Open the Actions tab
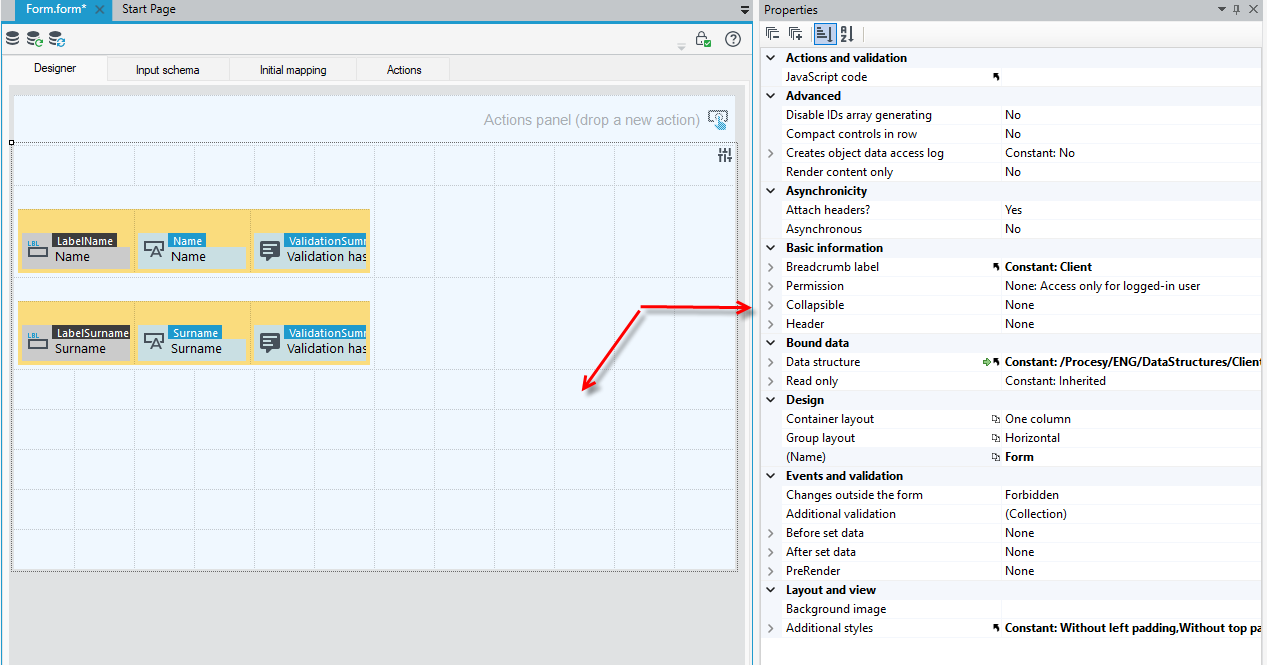 [404, 70]
